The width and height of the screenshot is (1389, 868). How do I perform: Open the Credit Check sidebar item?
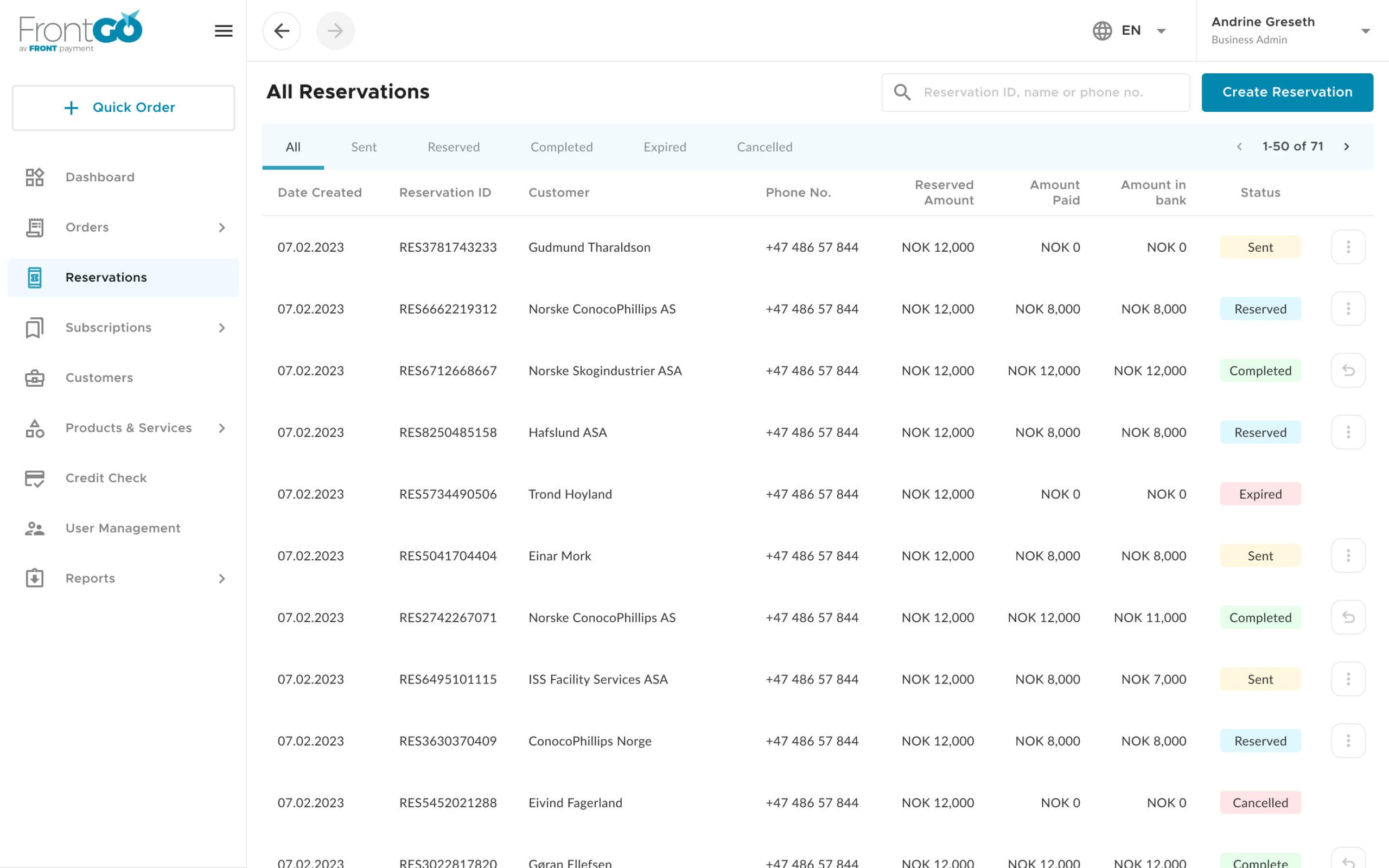pyautogui.click(x=106, y=477)
